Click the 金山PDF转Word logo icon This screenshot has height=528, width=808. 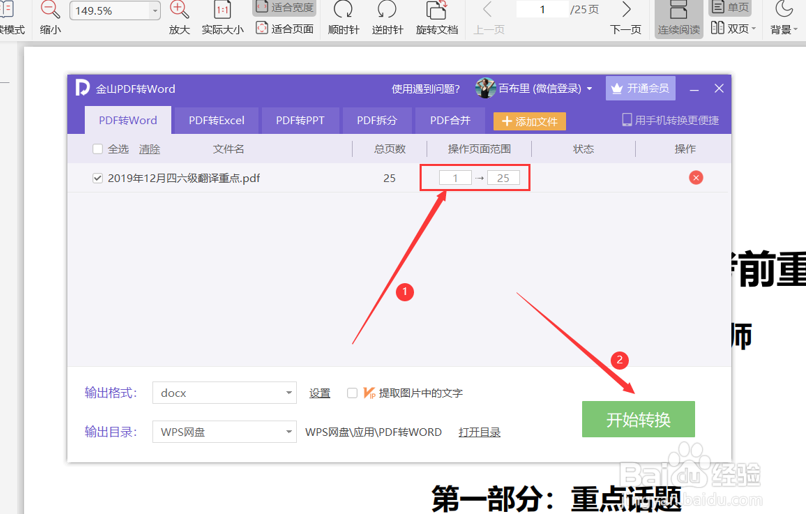(82, 88)
